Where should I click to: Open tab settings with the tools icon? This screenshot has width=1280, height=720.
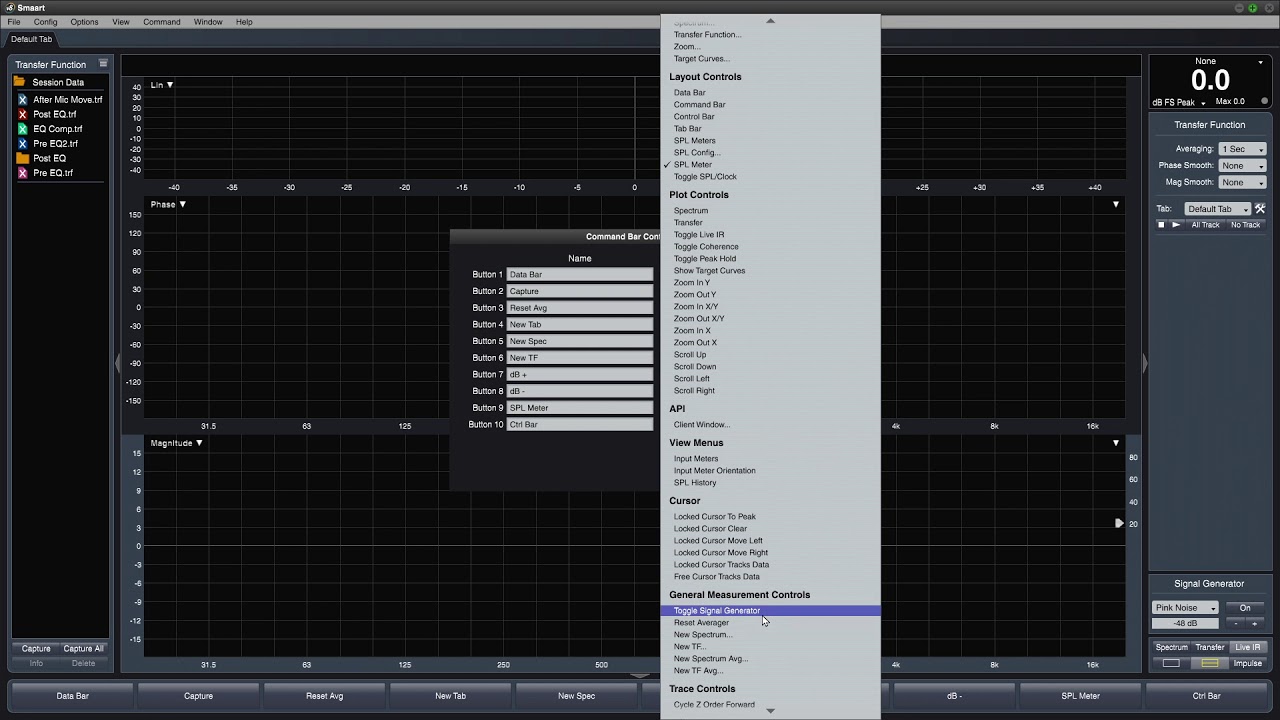(x=1260, y=209)
